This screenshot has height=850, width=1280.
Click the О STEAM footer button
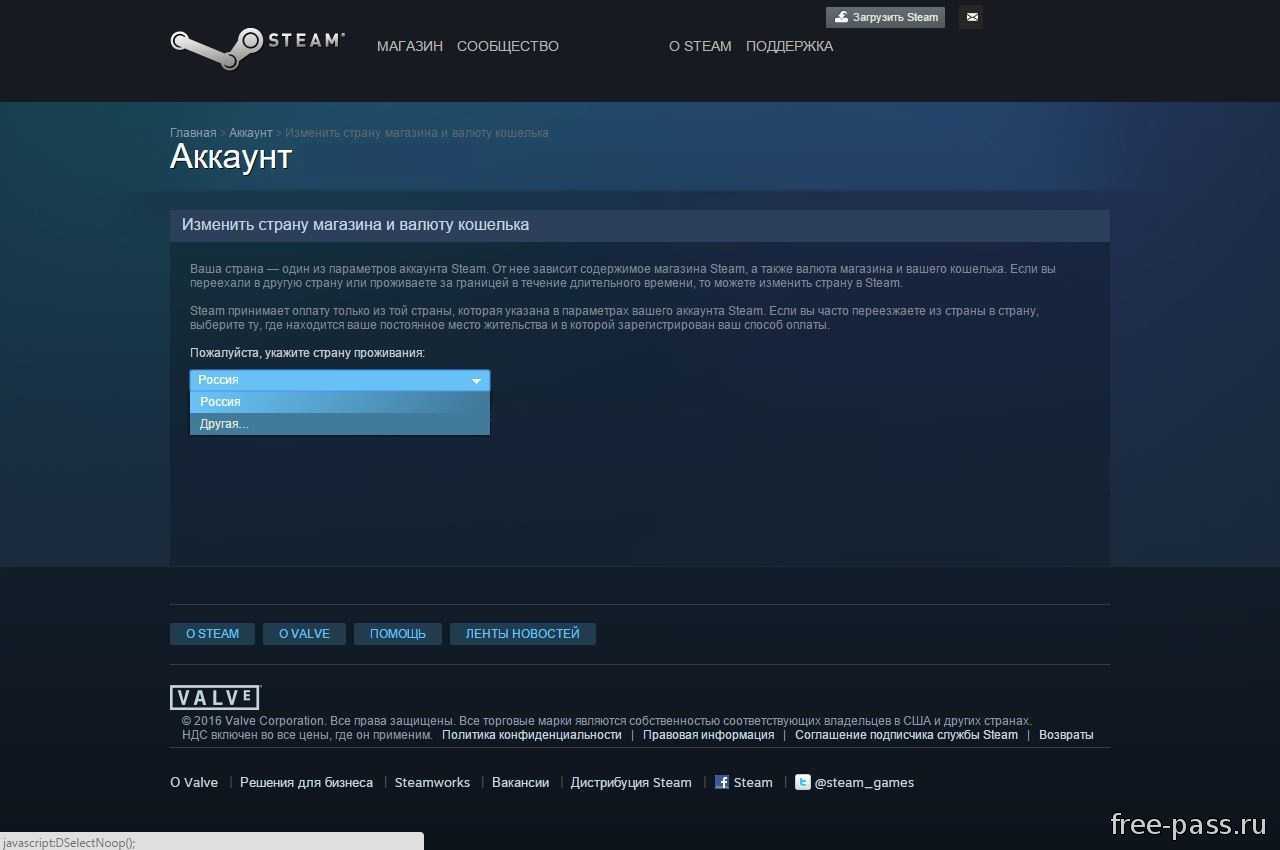click(x=212, y=634)
